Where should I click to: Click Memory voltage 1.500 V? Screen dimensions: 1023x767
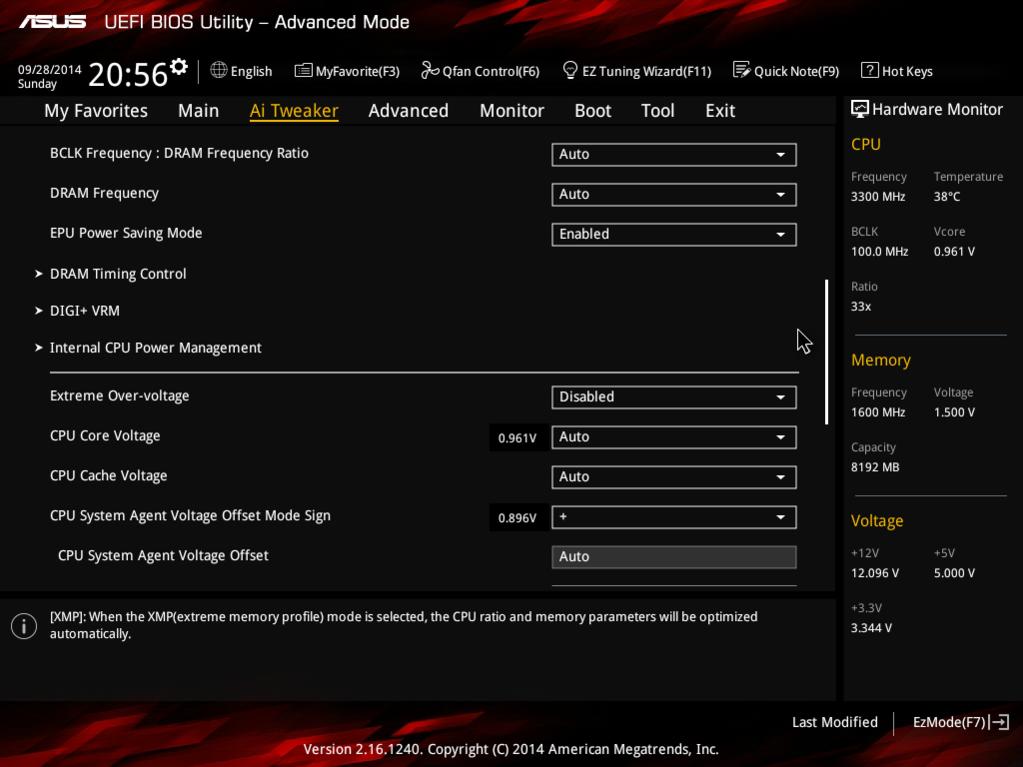pyautogui.click(x=954, y=412)
